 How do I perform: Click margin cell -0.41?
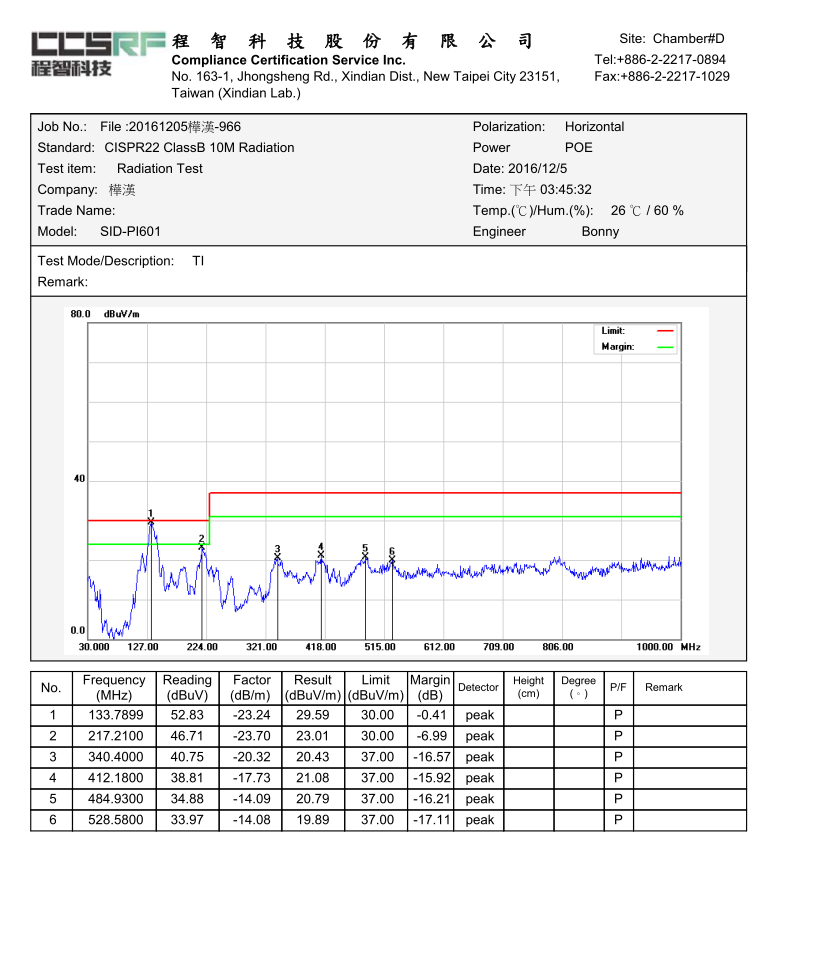pos(431,715)
